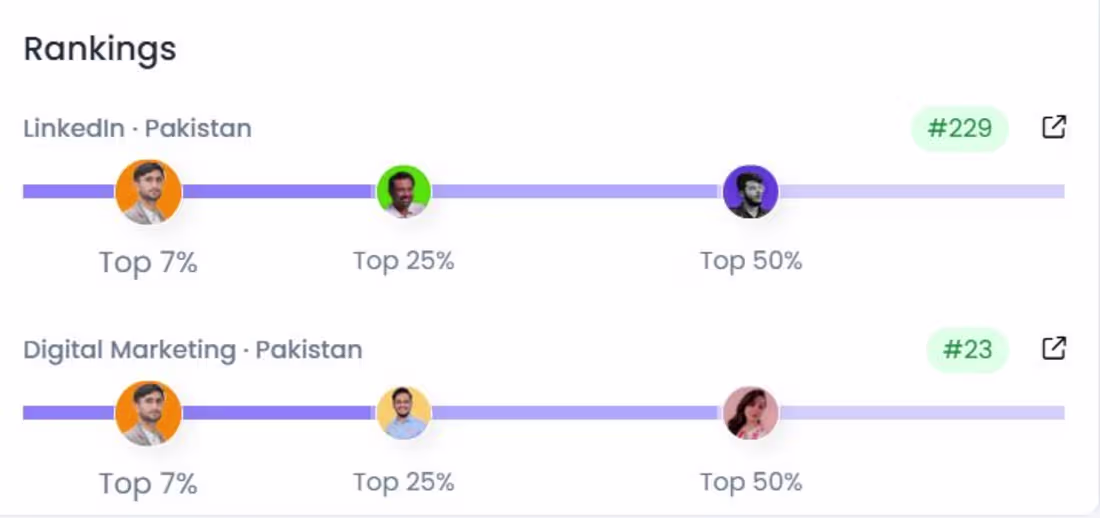Click the #23 rank badge

coord(967,350)
